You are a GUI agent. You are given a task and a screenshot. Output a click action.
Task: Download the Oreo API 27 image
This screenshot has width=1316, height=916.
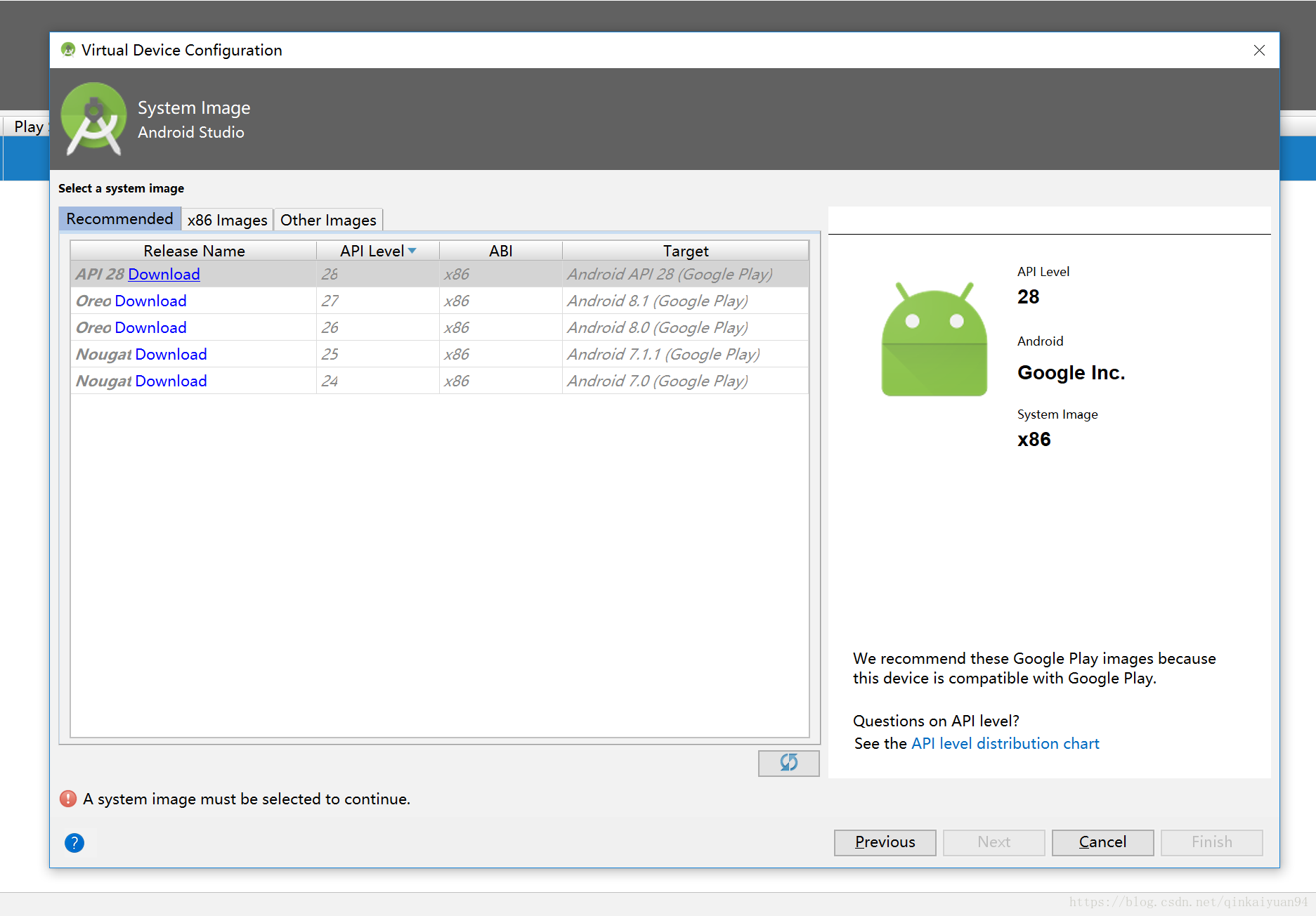click(150, 301)
